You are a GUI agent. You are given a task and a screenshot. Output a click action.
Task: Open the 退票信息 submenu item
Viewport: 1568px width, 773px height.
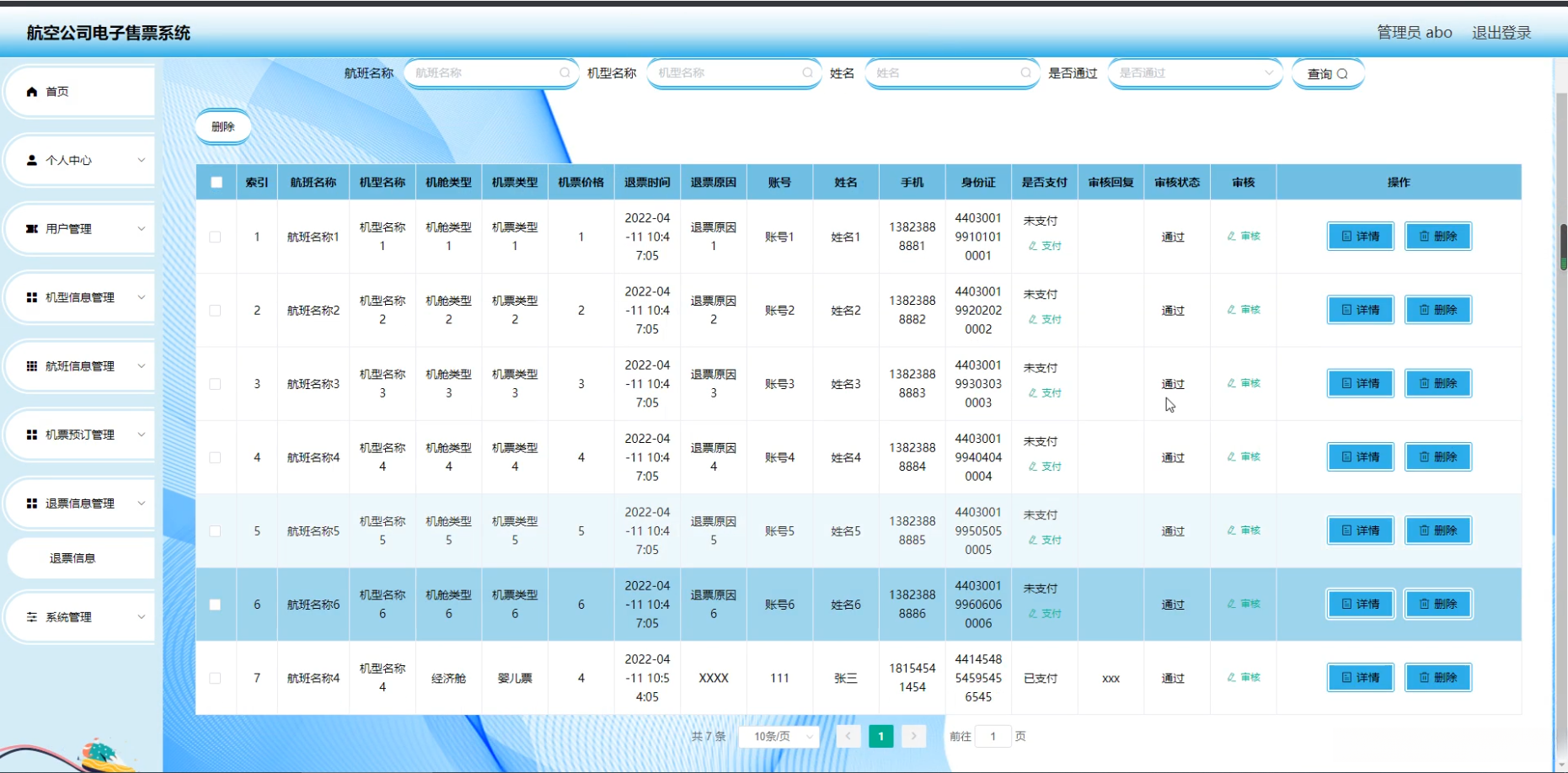pos(72,558)
